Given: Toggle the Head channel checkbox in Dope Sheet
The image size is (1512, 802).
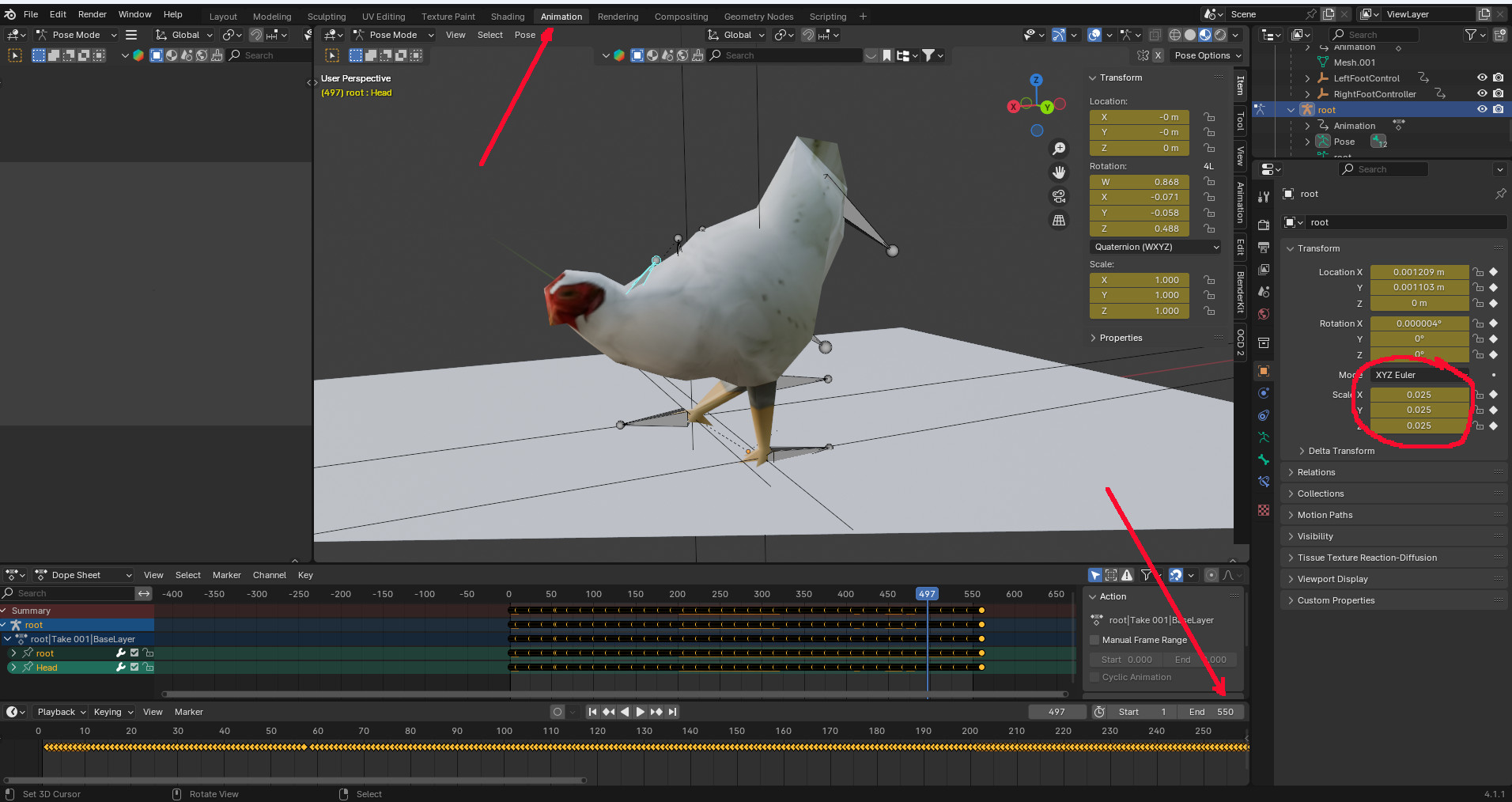Looking at the screenshot, I should (134, 668).
